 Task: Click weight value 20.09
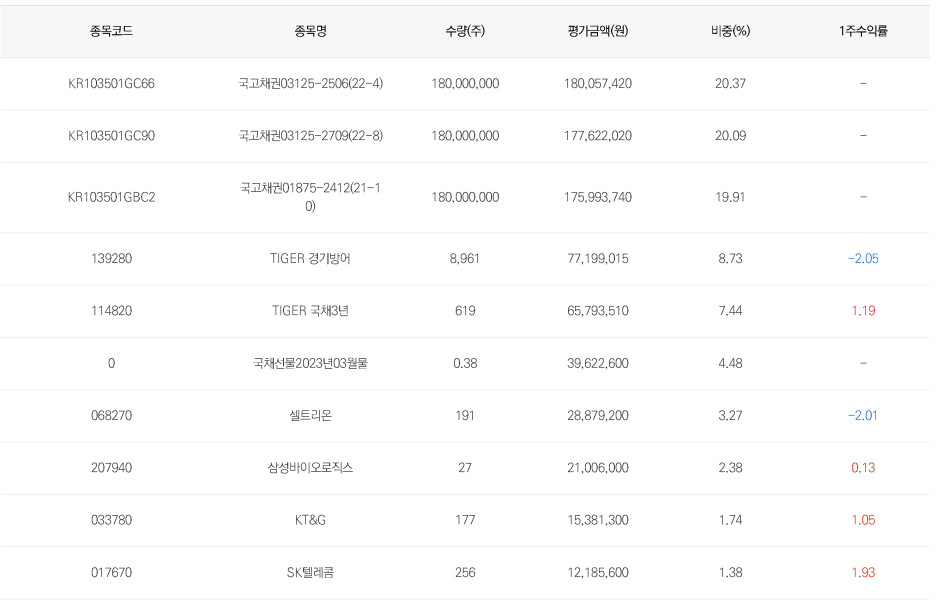[730, 136]
